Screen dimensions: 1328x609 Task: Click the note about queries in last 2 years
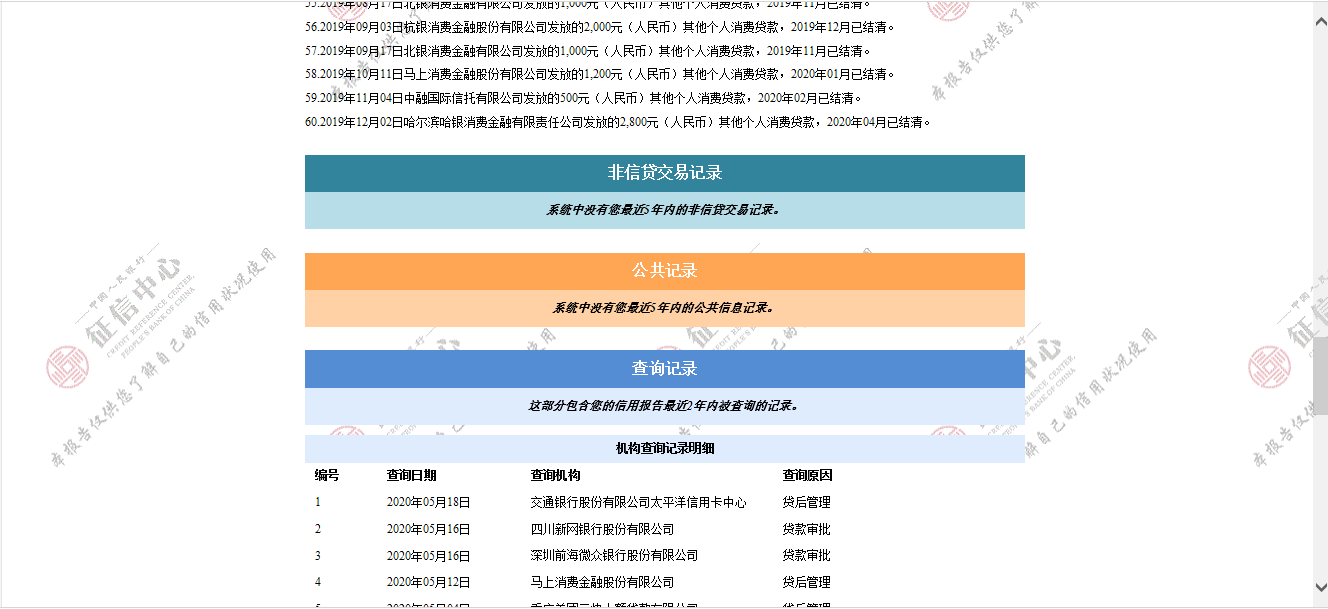(665, 406)
